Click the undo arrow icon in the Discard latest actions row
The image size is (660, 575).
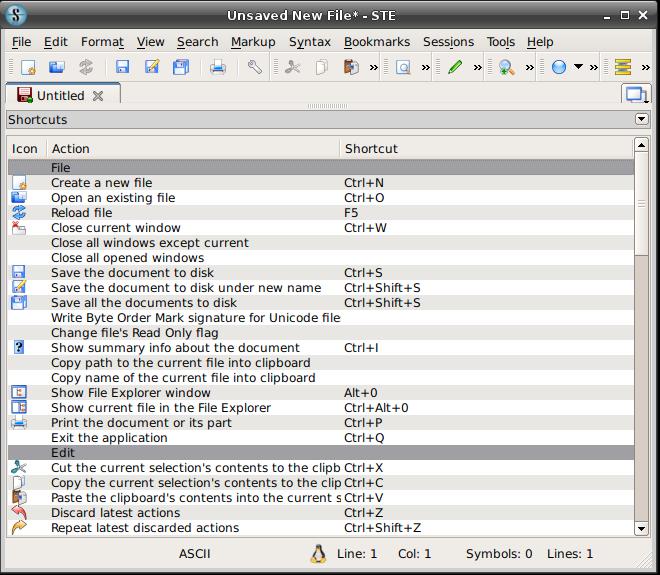(x=19, y=513)
